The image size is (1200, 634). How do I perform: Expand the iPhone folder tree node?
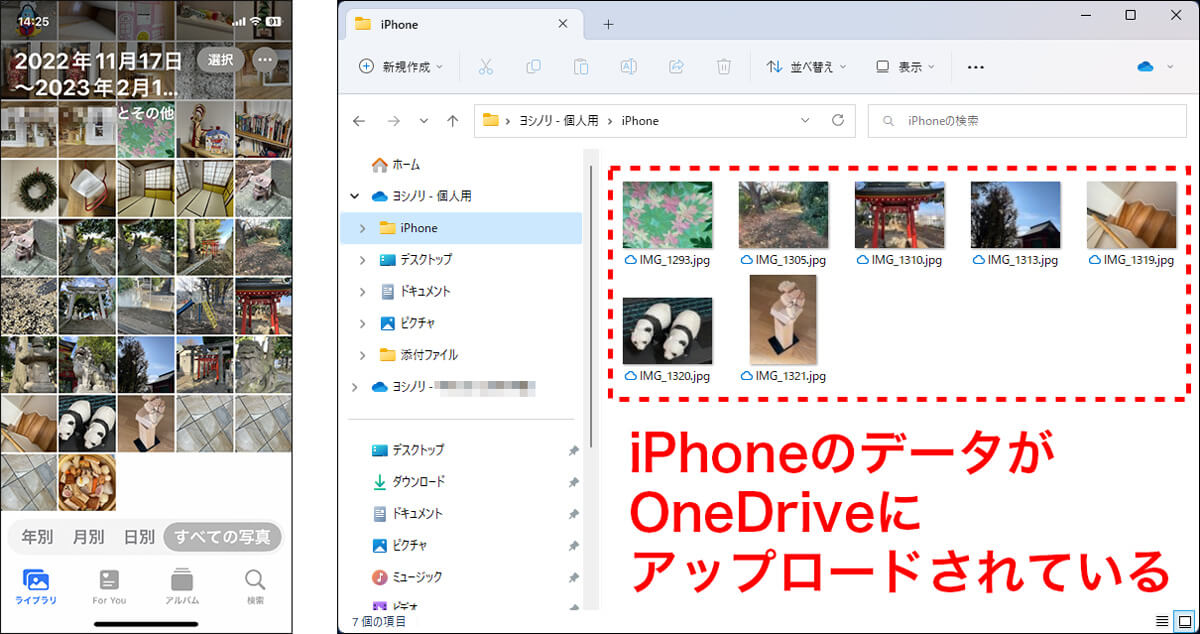click(x=362, y=228)
